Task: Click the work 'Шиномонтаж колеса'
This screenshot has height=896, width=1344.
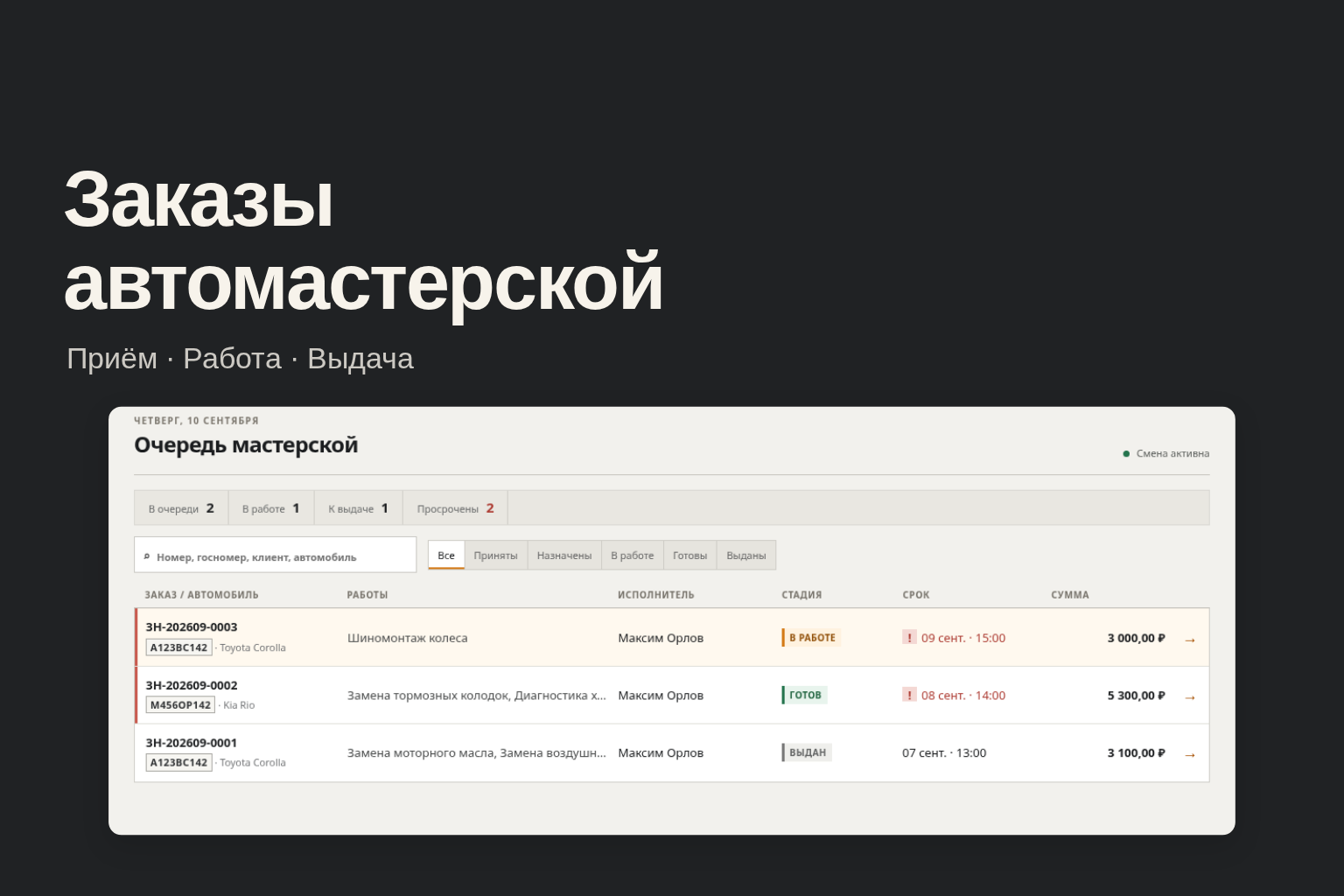Action: 408,638
